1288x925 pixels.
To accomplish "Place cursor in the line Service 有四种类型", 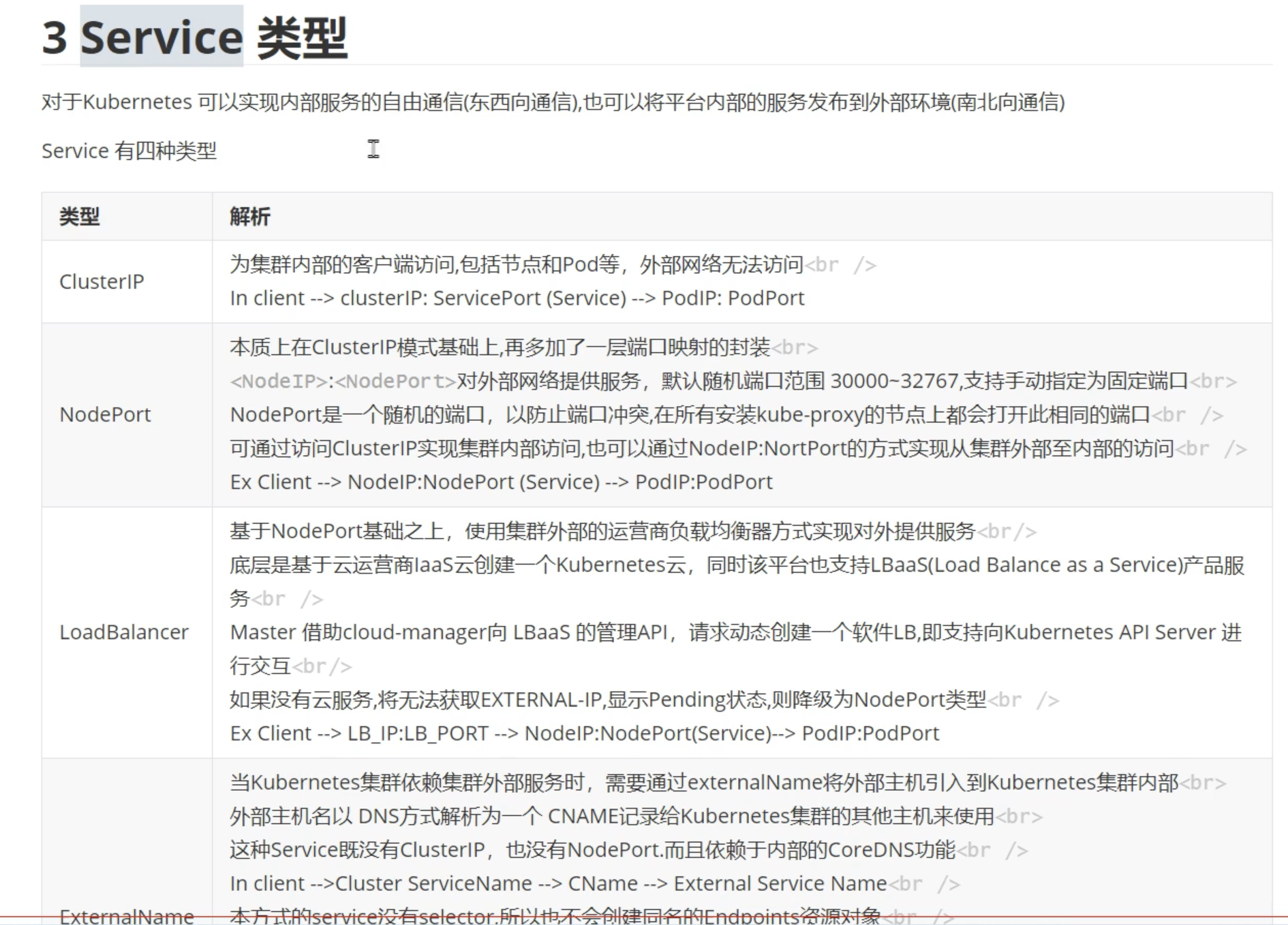I will 129,151.
